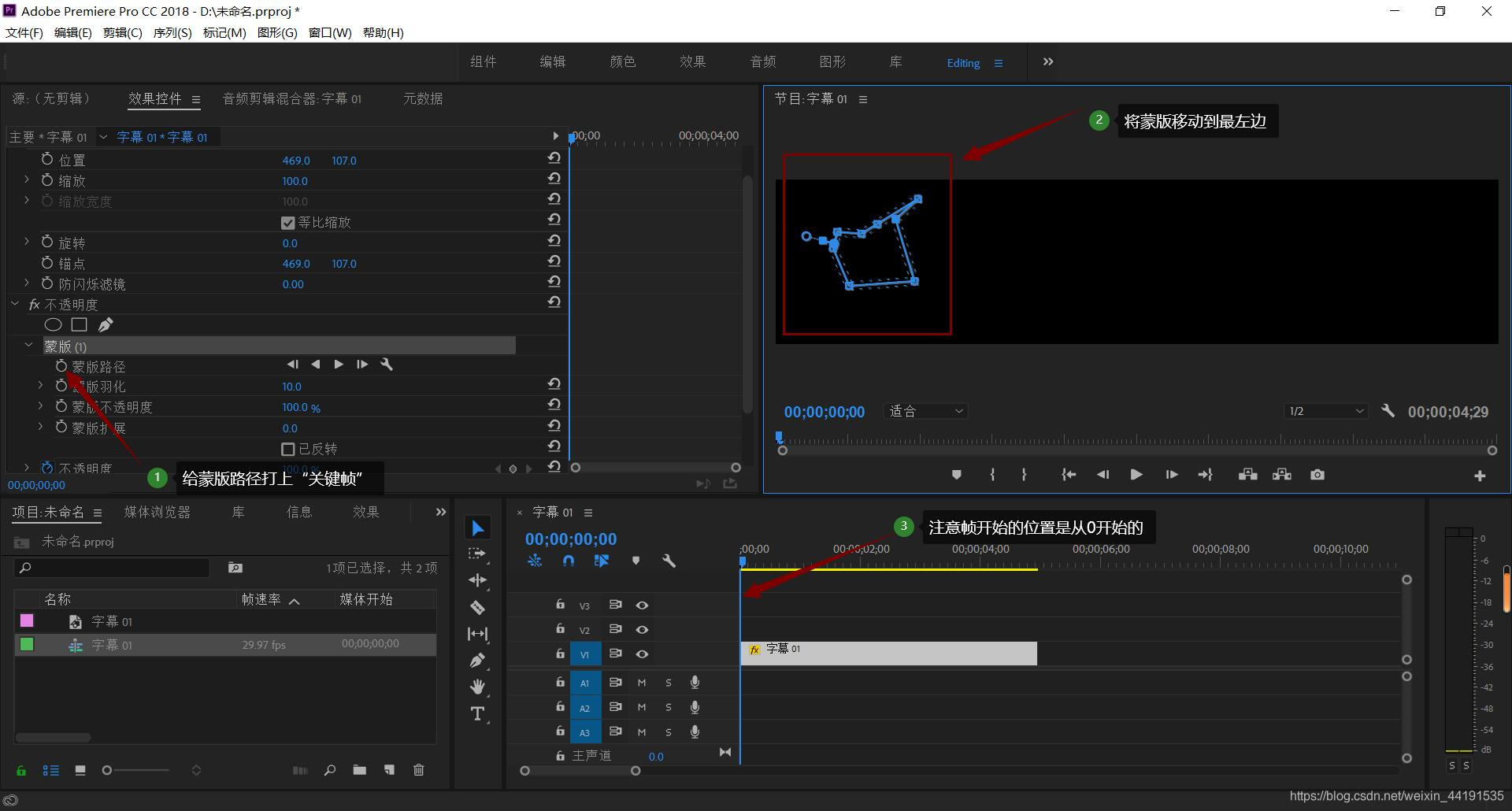Check 已反转 checkbox
This screenshot has height=811, width=1512.
[x=288, y=449]
